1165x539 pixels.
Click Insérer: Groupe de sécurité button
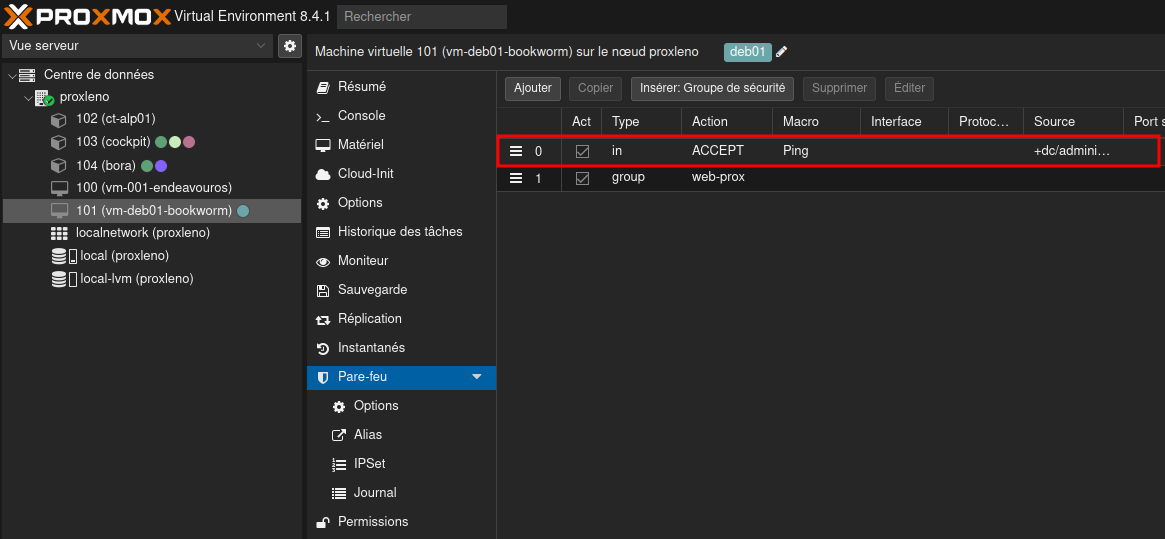(x=712, y=88)
